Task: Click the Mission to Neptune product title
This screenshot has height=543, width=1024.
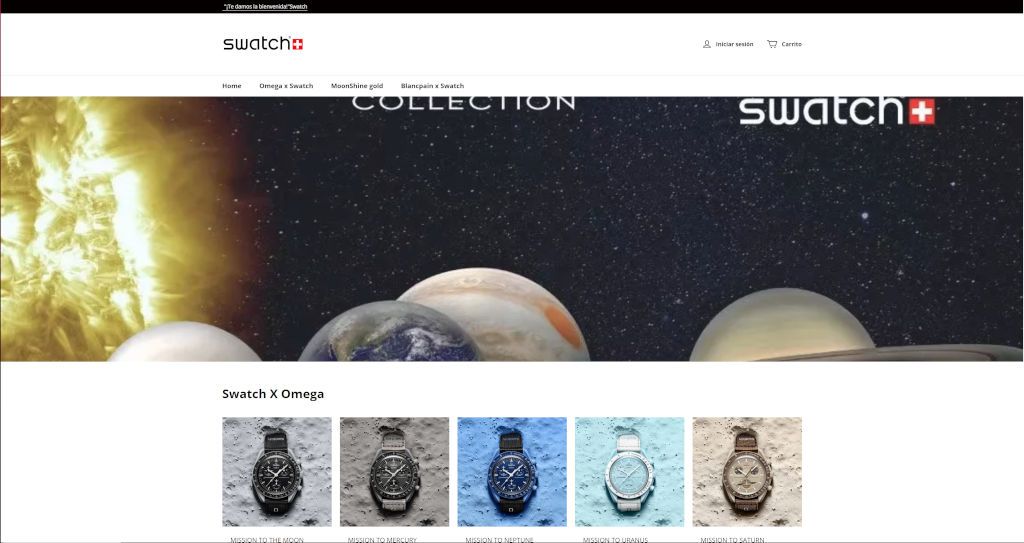Action: pyautogui.click(x=500, y=540)
